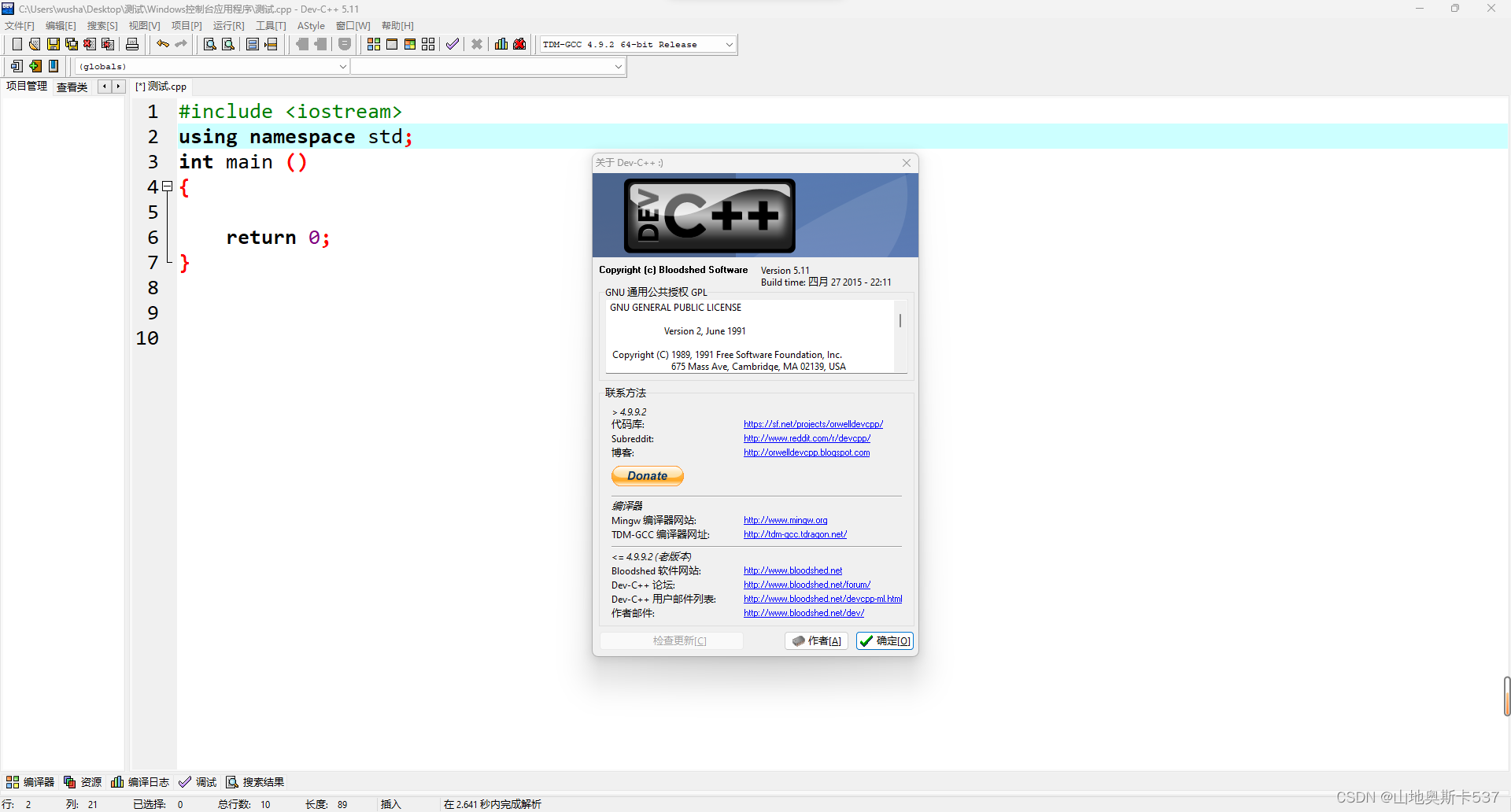This screenshot has width=1511, height=812.
Task: Open the 调试 bottom panel tab
Action: point(198,782)
